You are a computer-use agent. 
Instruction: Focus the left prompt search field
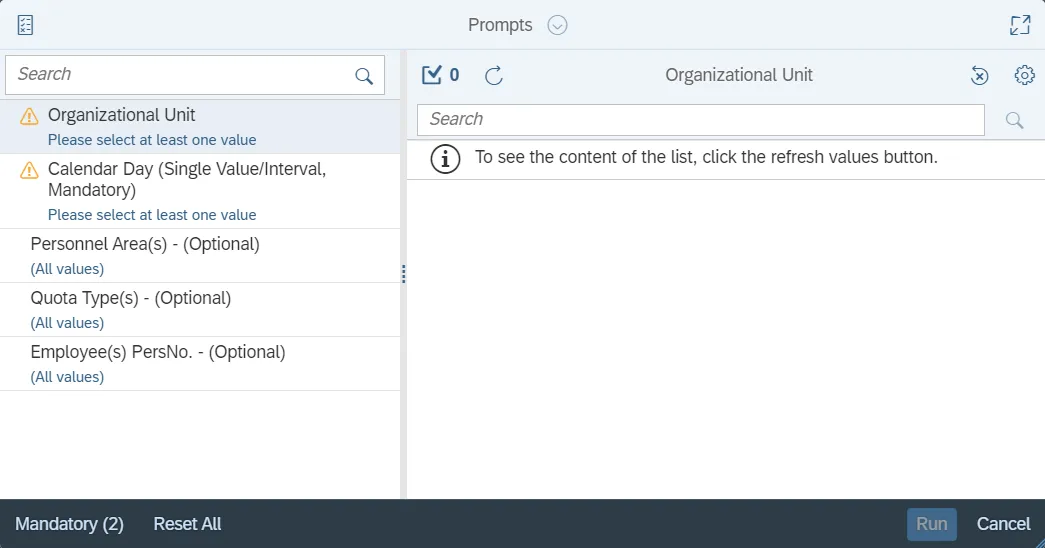point(180,75)
